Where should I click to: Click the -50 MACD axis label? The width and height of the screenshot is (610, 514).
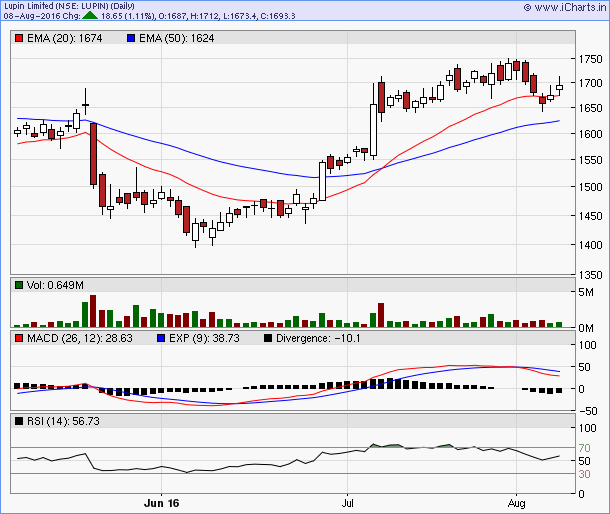click(x=588, y=411)
